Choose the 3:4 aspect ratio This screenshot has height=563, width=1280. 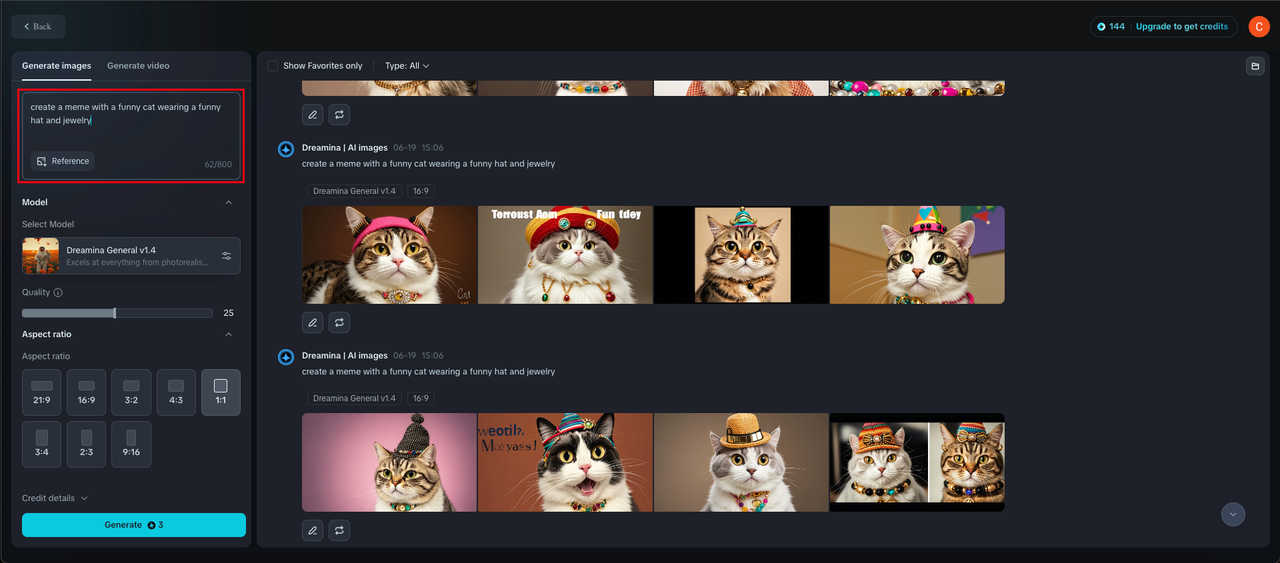42,444
